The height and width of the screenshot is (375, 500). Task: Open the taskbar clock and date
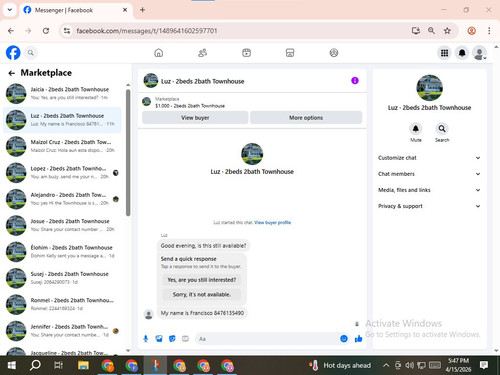458,365
